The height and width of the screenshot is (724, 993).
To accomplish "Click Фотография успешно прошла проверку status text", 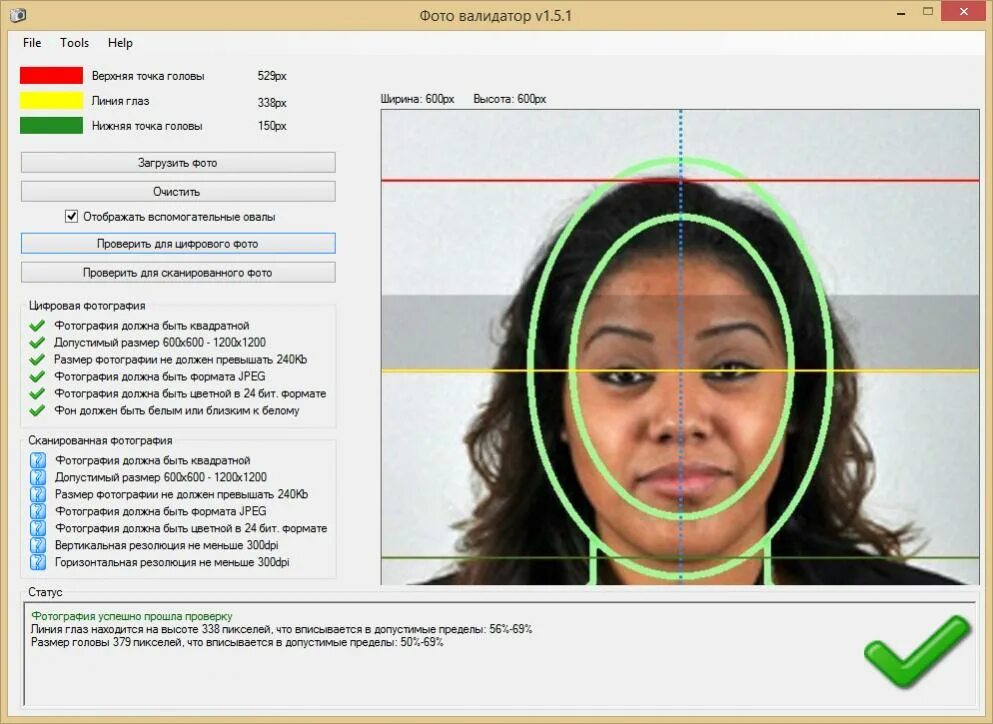I will tap(132, 616).
